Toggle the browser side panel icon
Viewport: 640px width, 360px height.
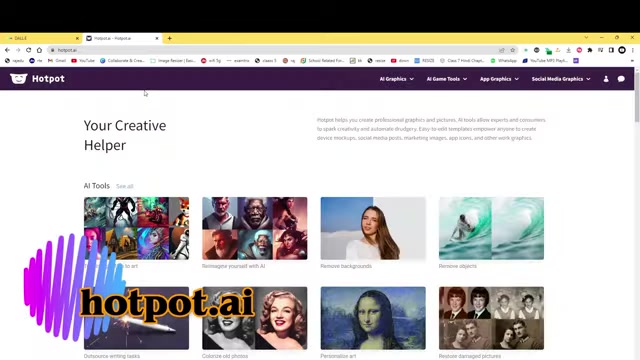[611, 50]
